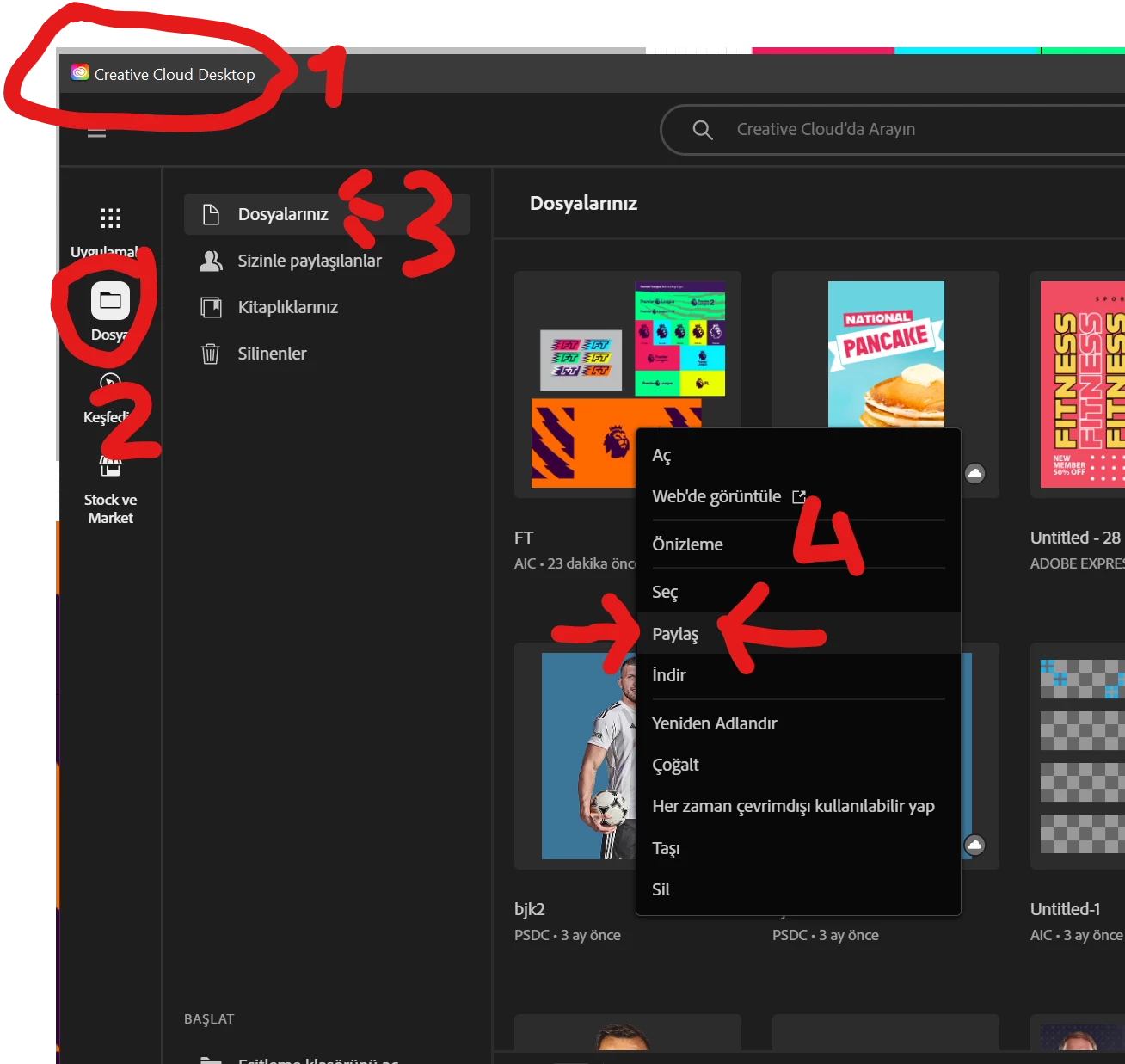Screen dimensions: 1125x1064
Task: Click the Kitaplıklarınız library icon
Action: [x=211, y=307]
